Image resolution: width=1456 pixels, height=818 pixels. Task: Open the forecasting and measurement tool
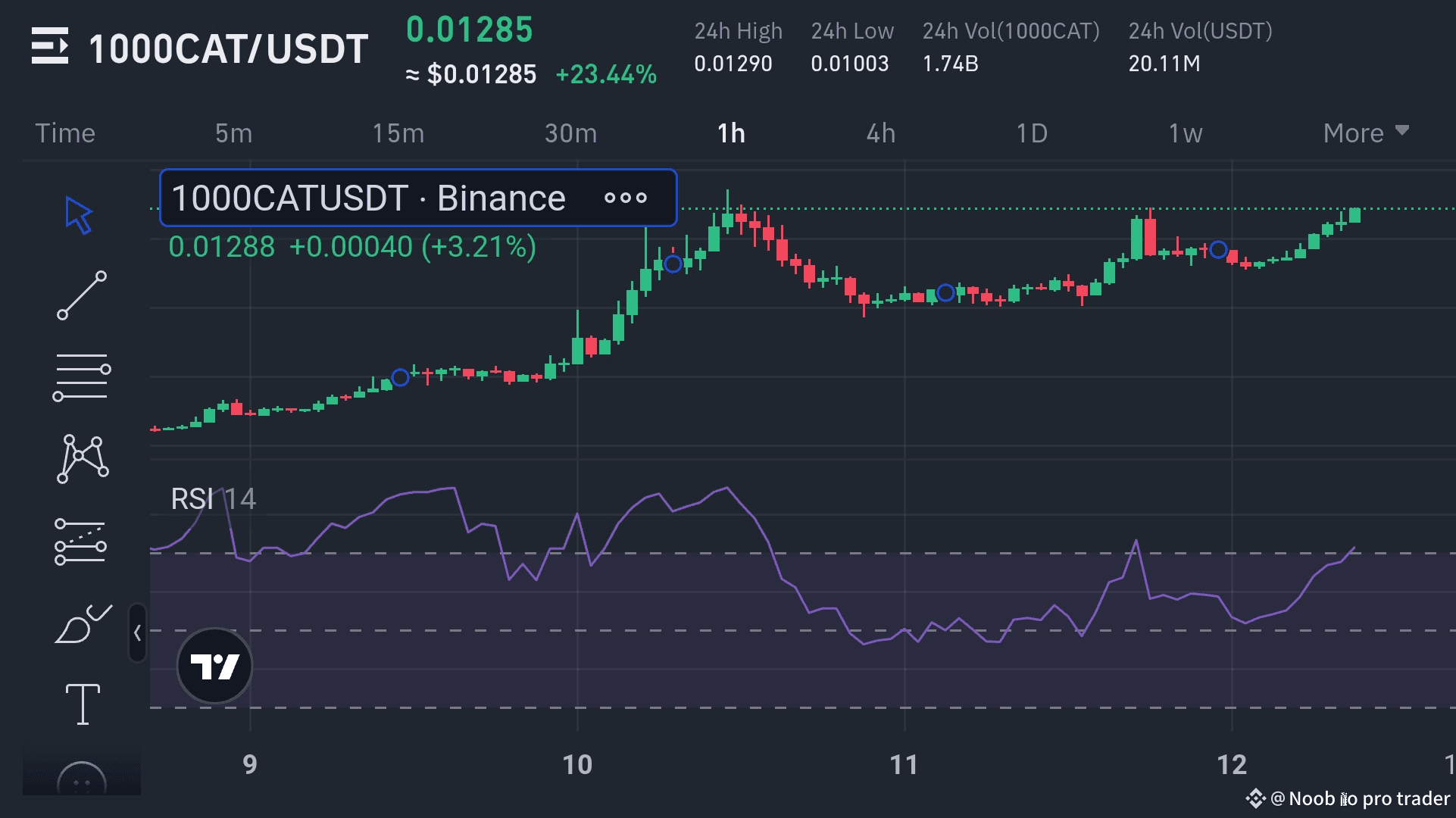[80, 542]
